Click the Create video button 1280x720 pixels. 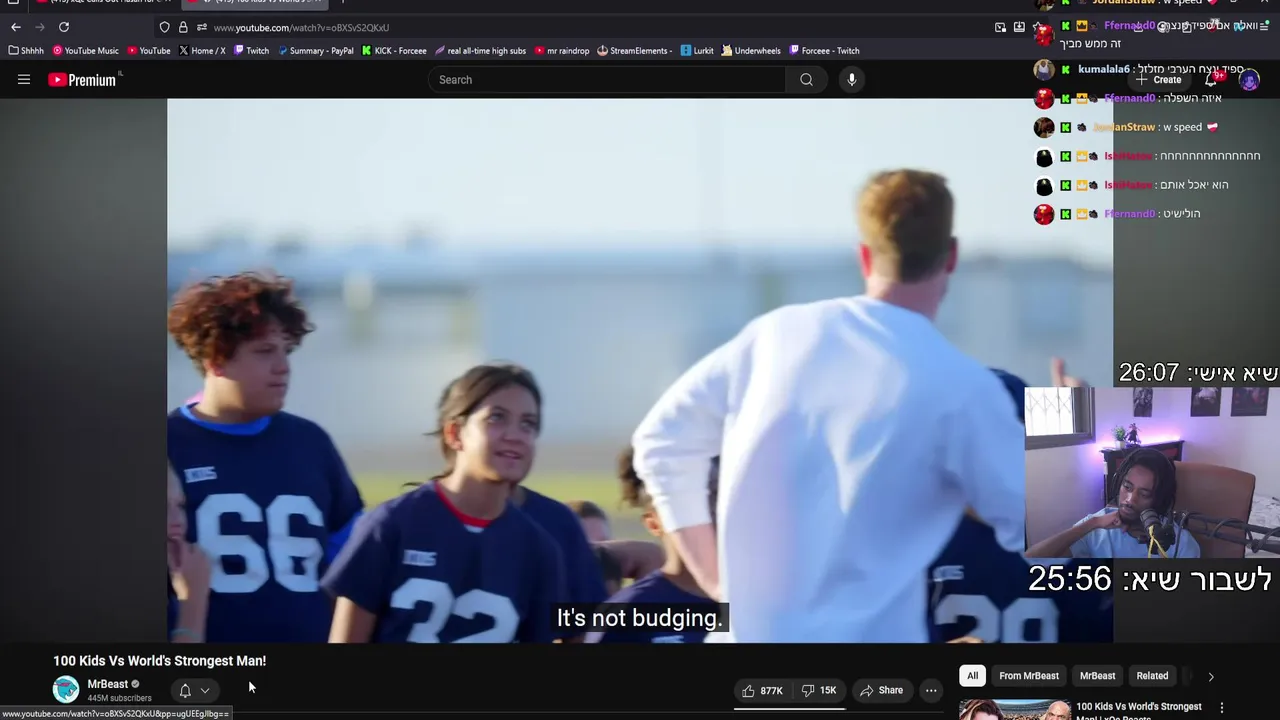(x=1158, y=80)
